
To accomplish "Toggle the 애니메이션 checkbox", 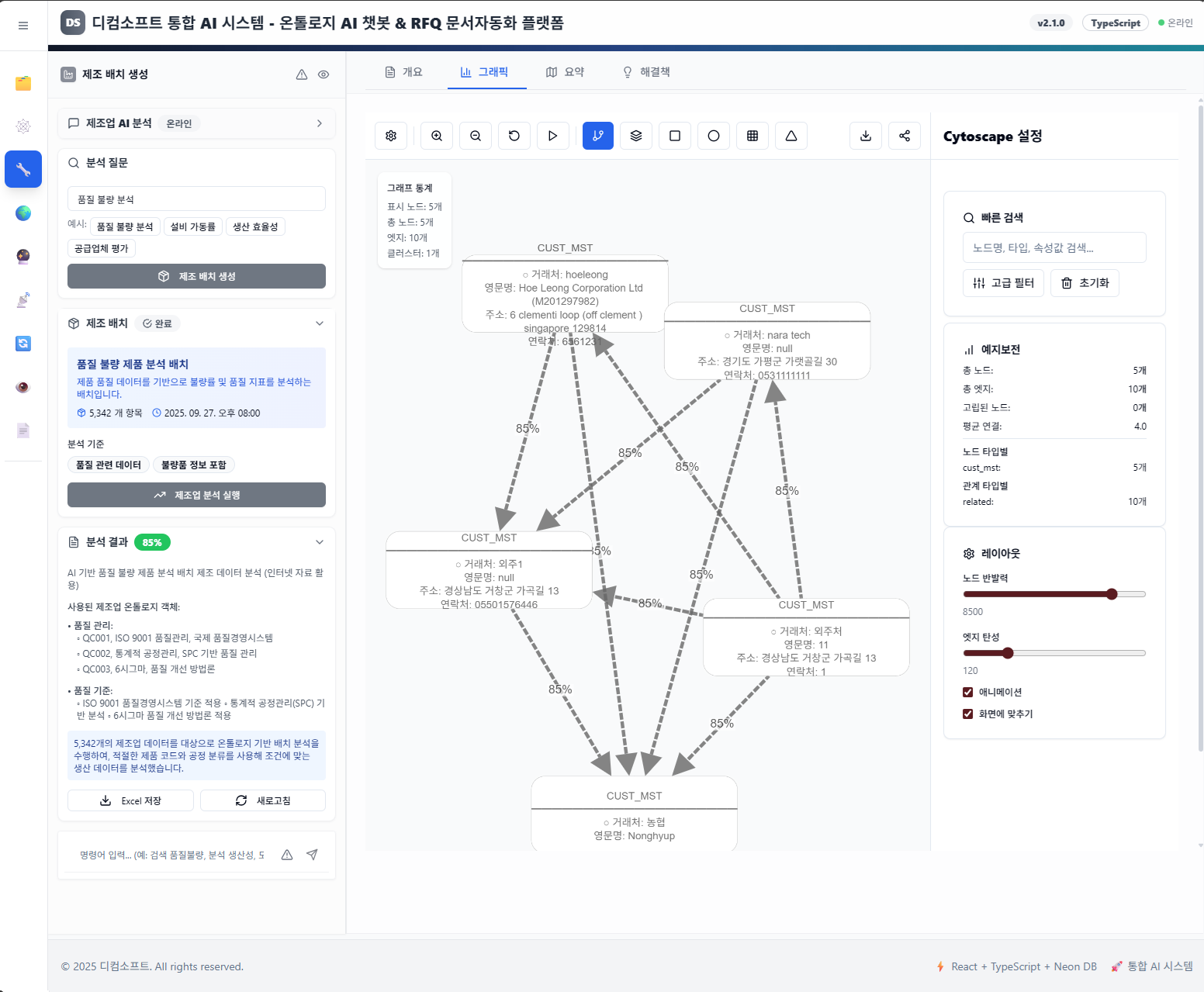I will 968,692.
